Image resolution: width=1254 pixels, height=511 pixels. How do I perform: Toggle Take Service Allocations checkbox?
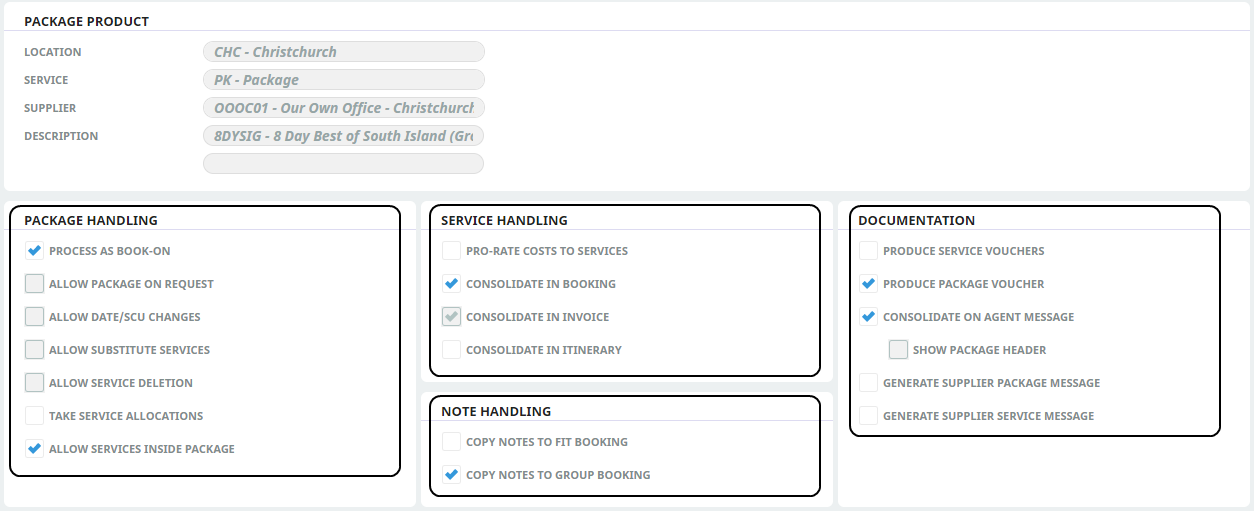pyautogui.click(x=34, y=416)
